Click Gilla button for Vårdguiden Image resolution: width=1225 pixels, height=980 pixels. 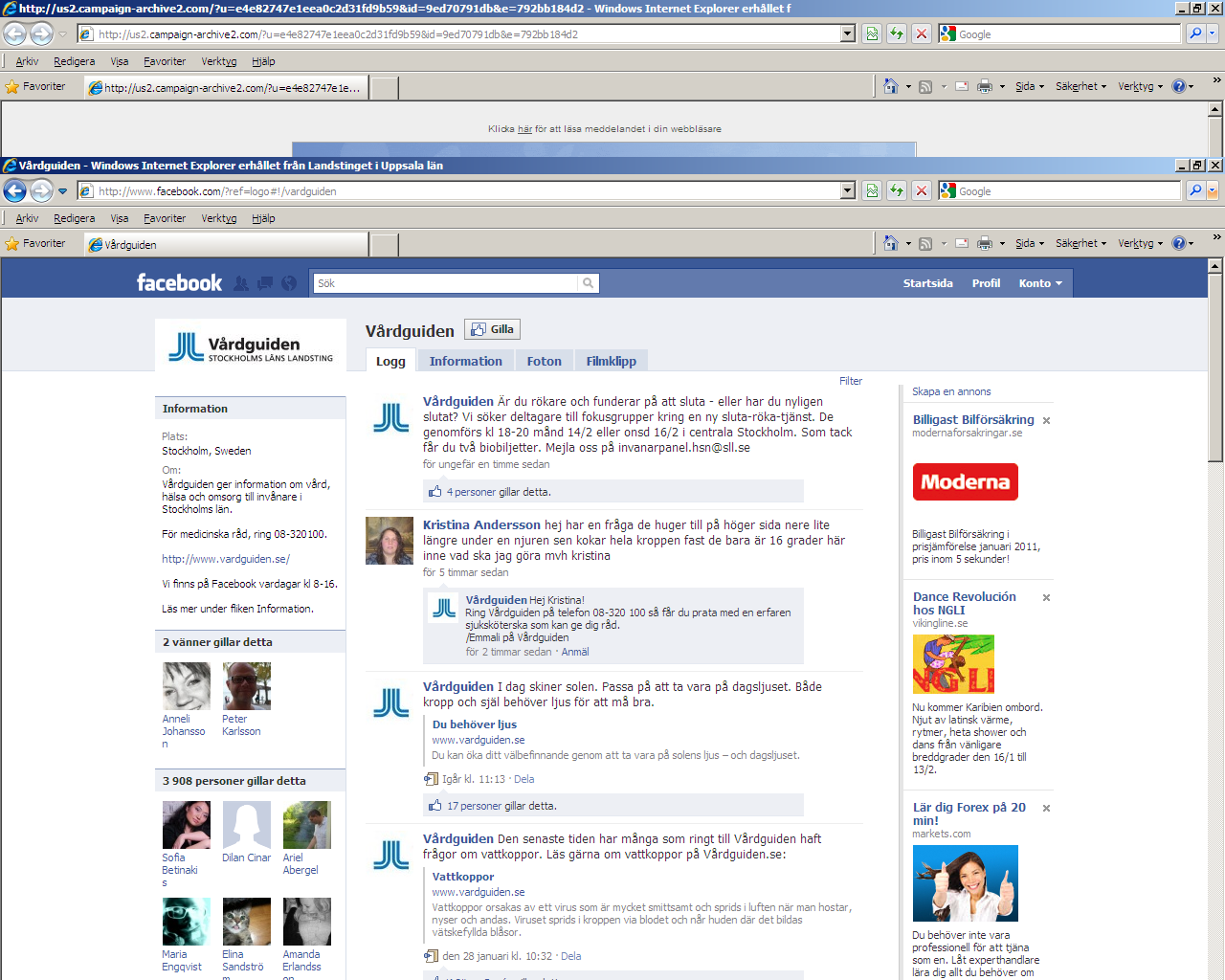tap(492, 329)
